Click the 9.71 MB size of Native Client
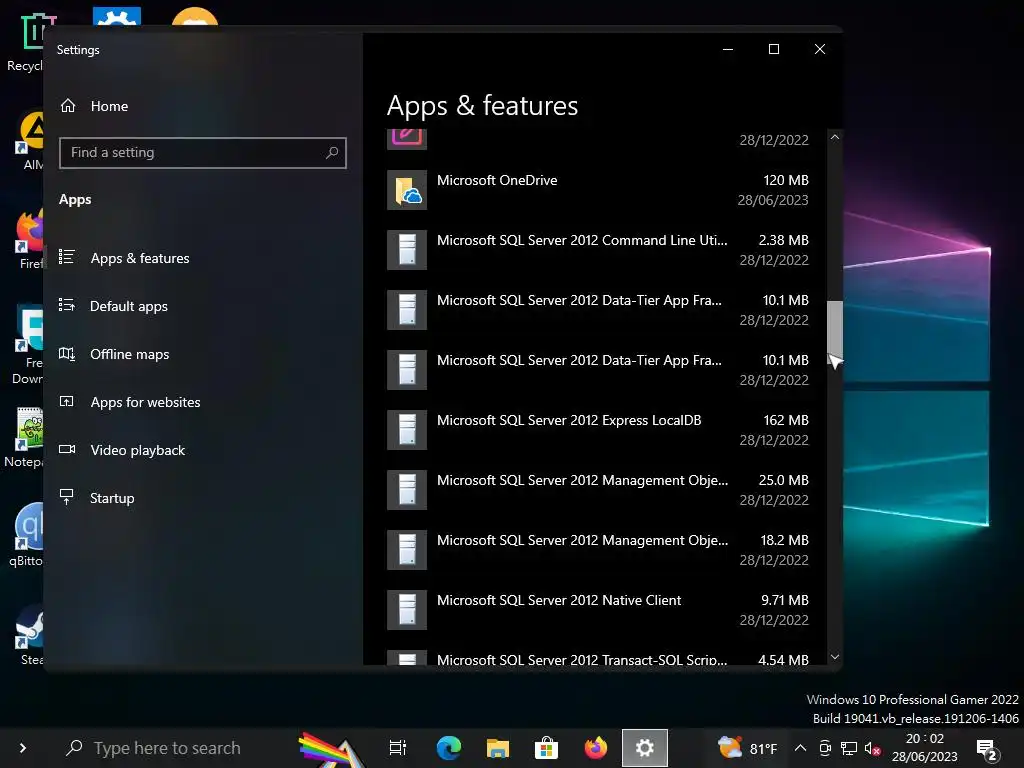 click(784, 600)
